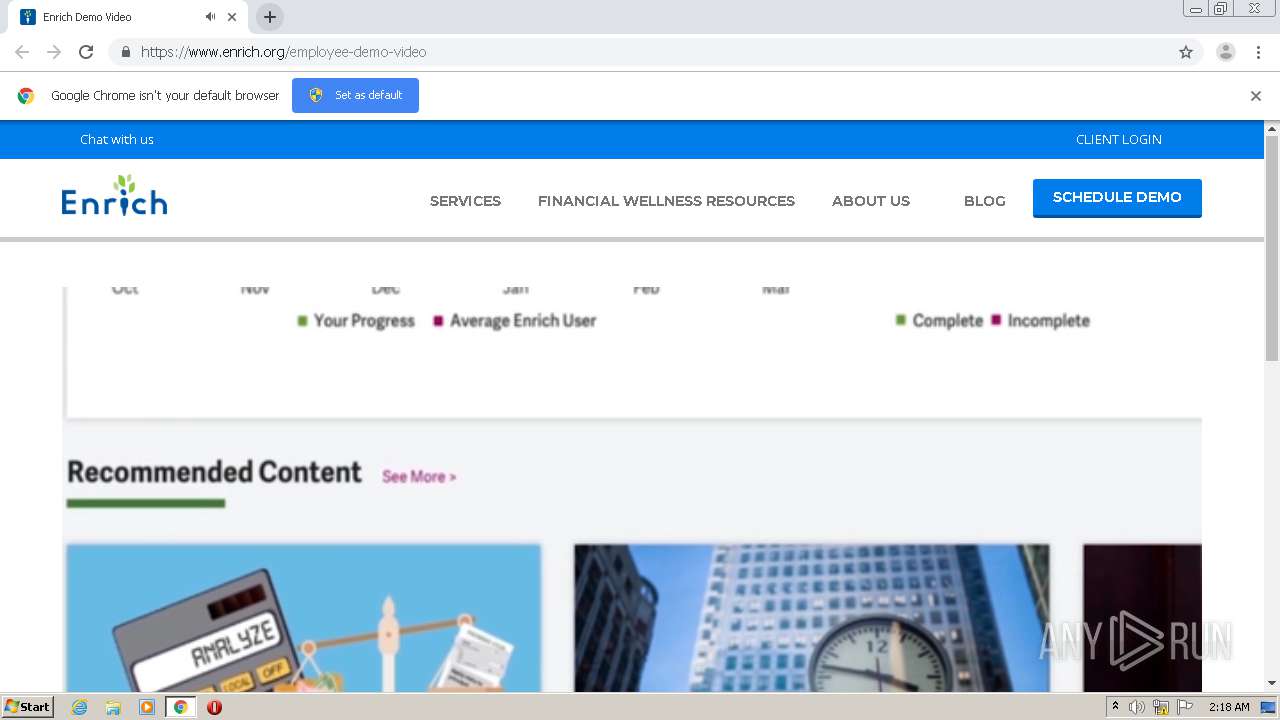Launch Internet Explorer from taskbar

click(x=79, y=707)
